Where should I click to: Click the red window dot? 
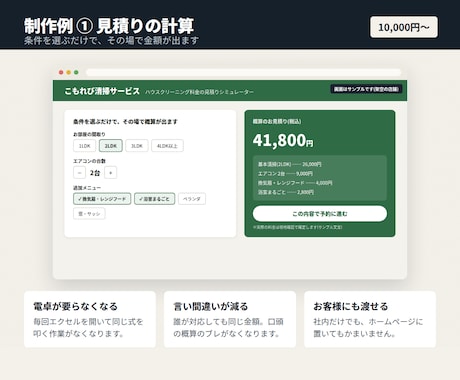(x=61, y=72)
